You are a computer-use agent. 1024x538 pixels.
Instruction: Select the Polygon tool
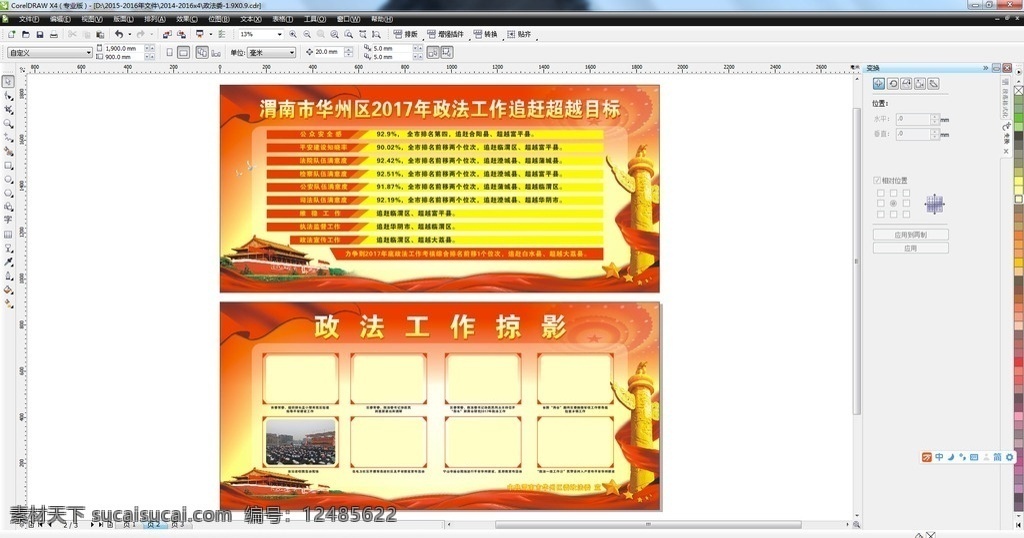point(8,193)
